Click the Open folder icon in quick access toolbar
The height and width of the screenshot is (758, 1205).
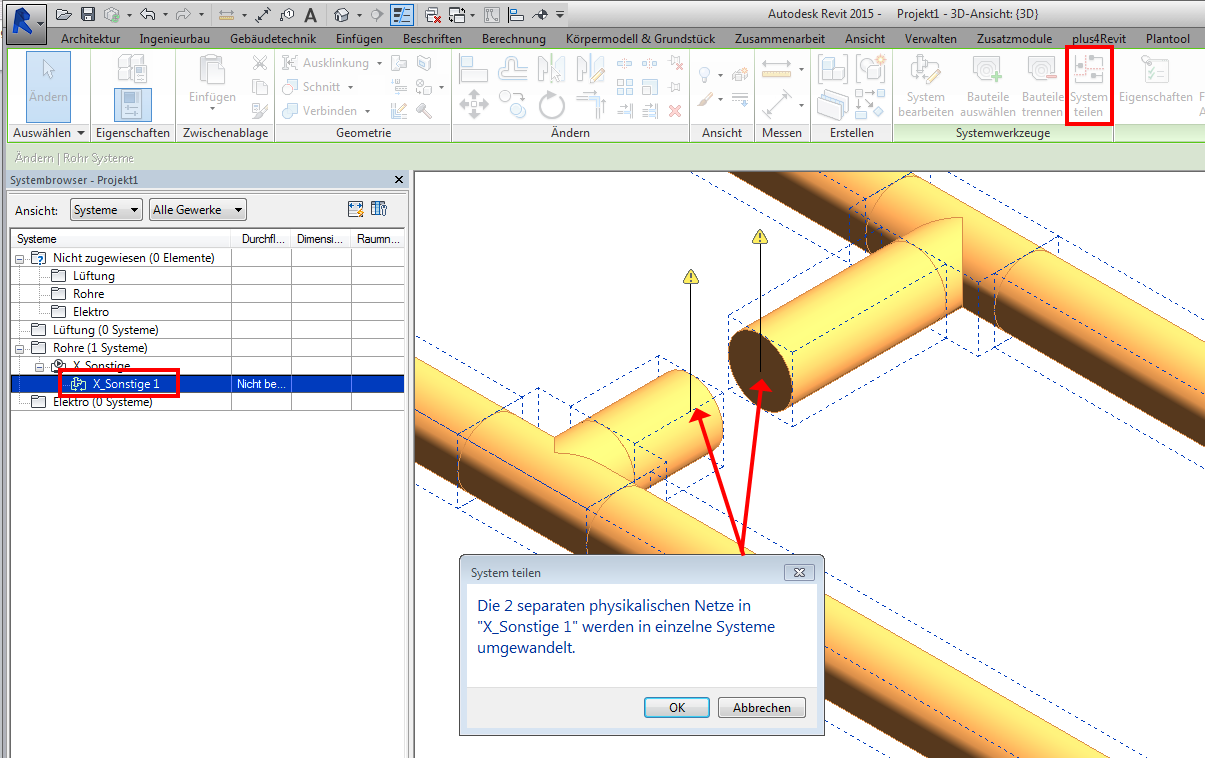click(x=64, y=15)
